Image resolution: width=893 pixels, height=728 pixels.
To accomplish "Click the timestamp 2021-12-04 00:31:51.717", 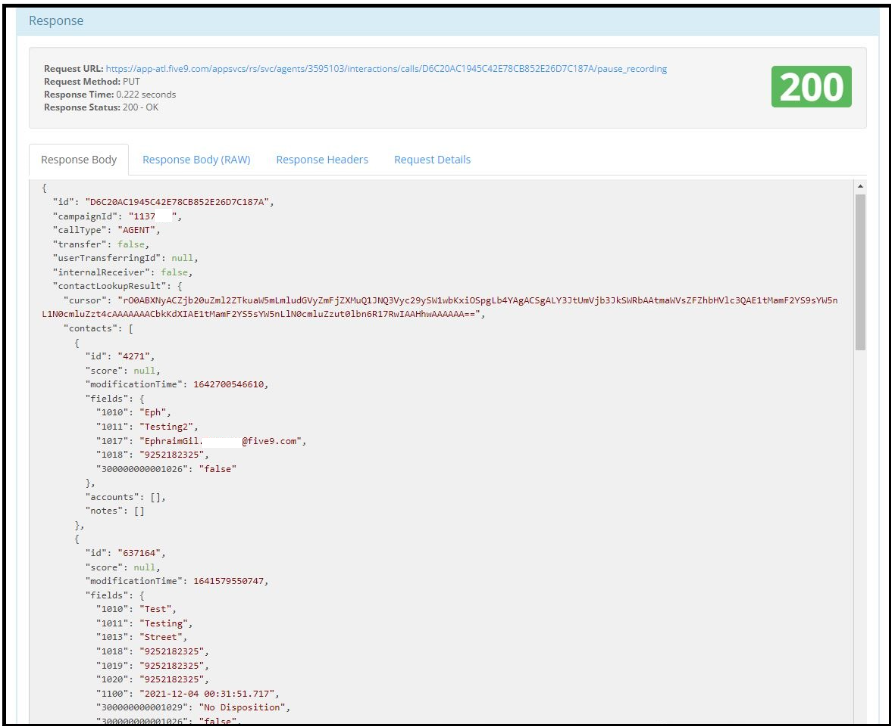I will 207,694.
